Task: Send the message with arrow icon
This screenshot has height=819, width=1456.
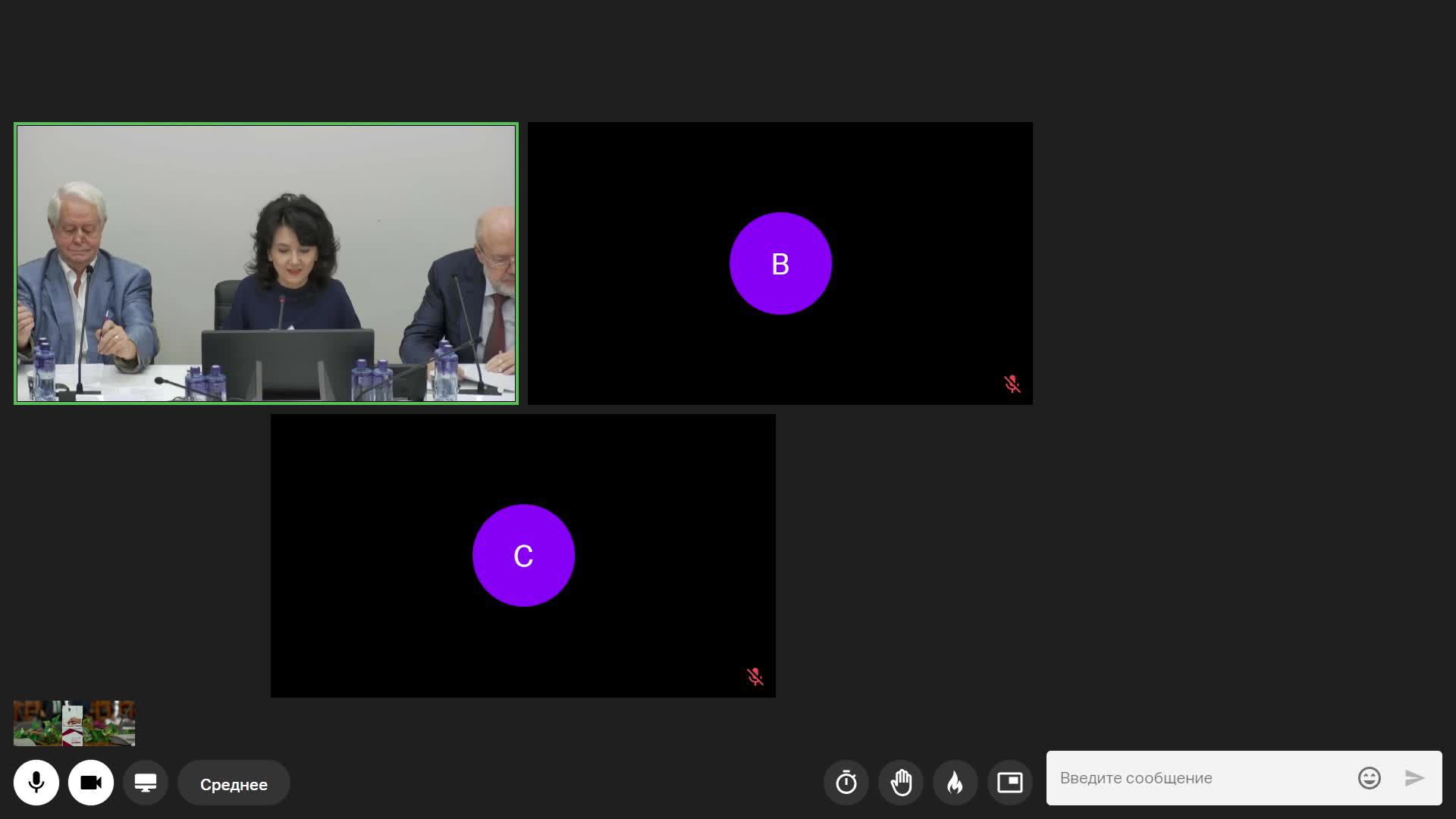Action: pos(1414,778)
